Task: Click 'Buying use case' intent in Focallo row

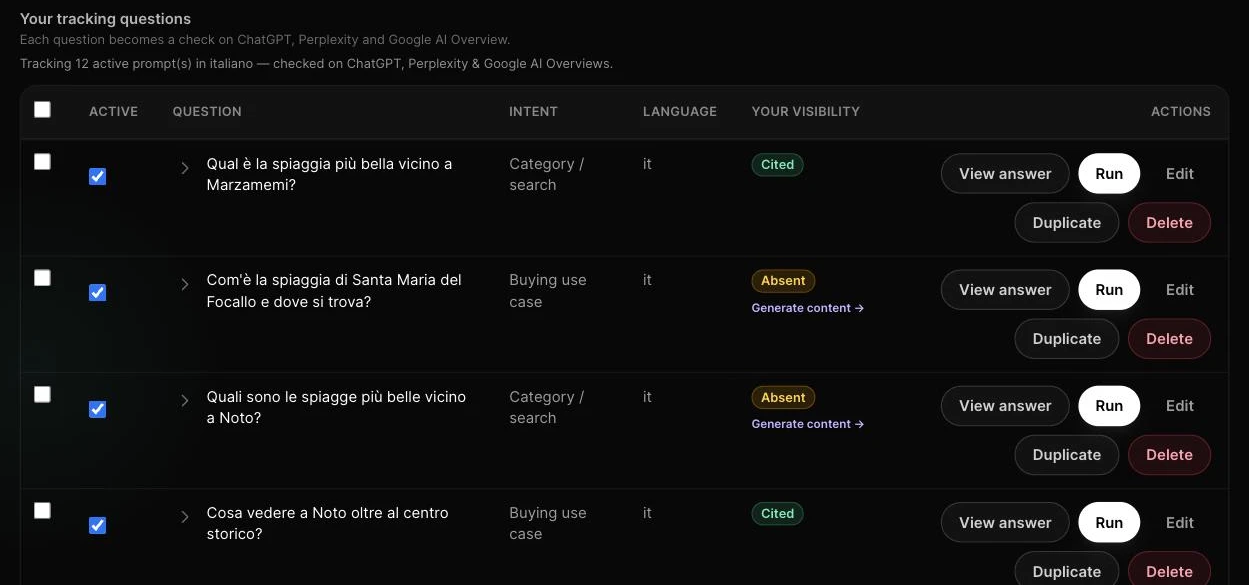Action: pos(547,291)
